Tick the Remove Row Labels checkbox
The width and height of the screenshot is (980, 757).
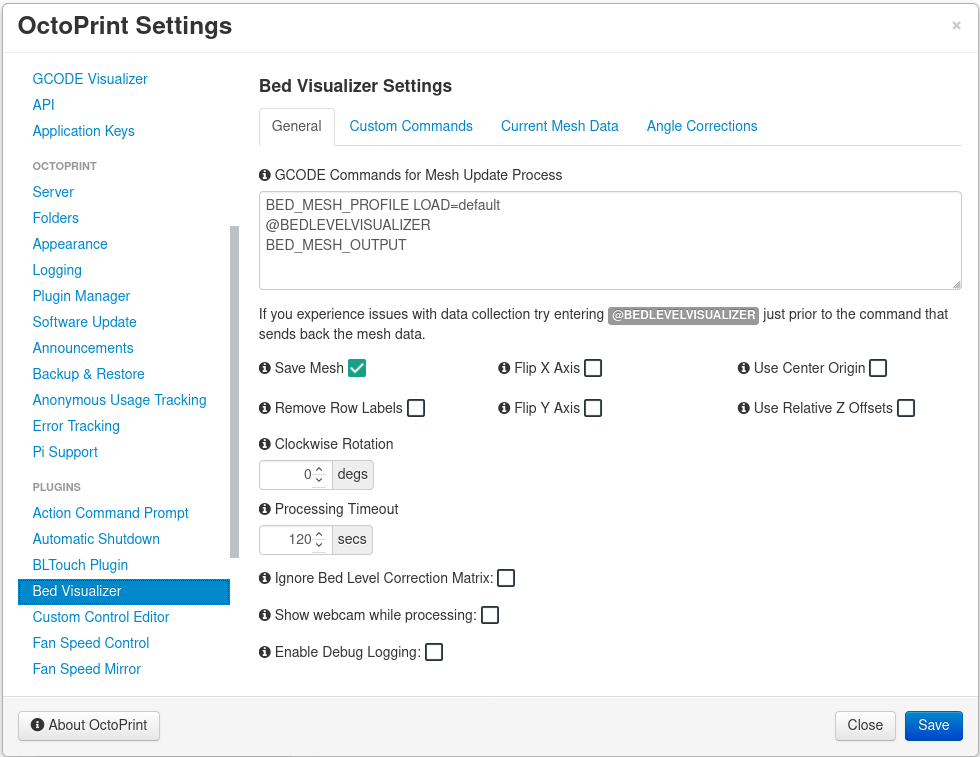416,408
